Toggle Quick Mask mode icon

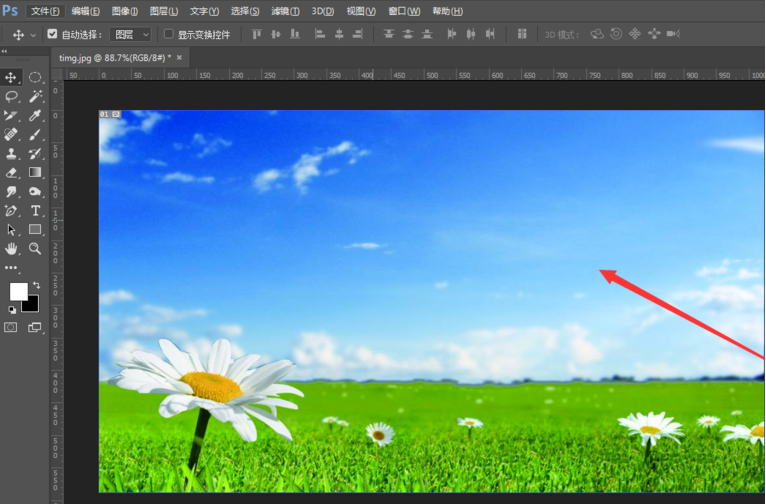[x=11, y=327]
